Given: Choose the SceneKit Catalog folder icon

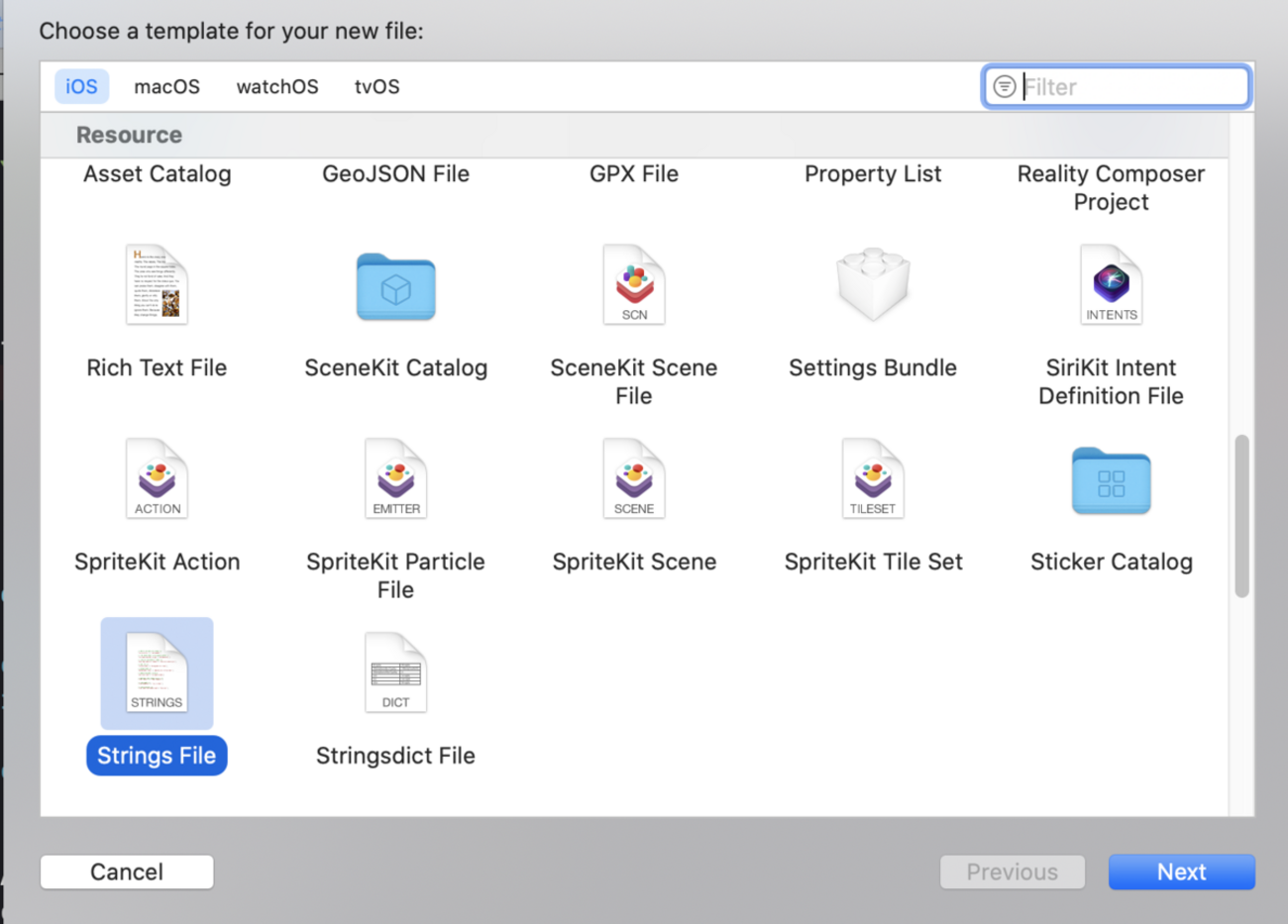Looking at the screenshot, I should [x=395, y=287].
